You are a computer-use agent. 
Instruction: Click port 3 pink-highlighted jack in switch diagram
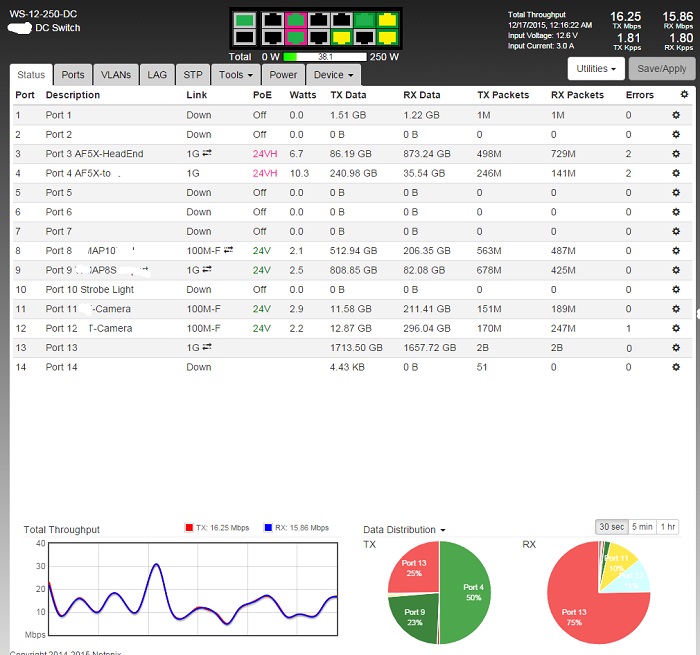(x=296, y=20)
